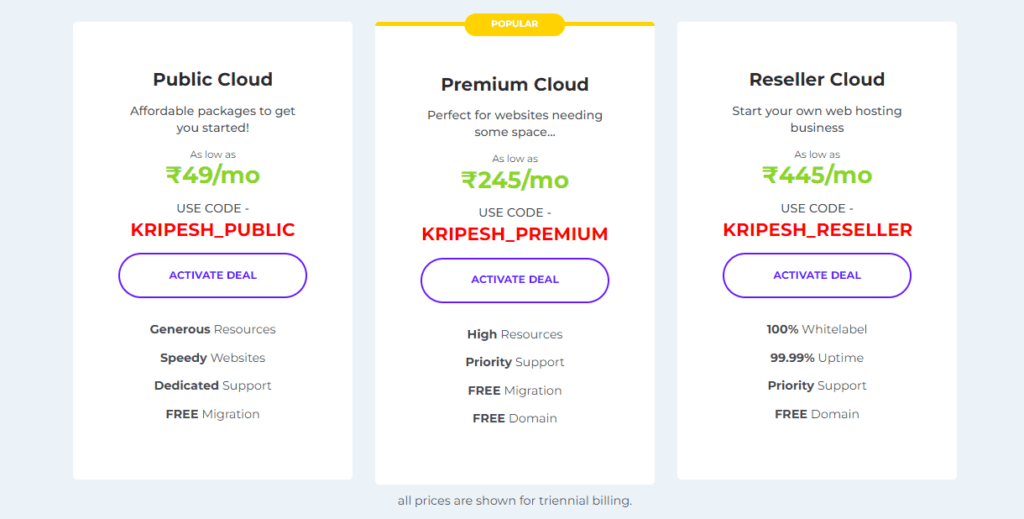Viewport: 1024px width, 519px height.
Task: Click the Dedicated Support feature
Action: pos(213,386)
